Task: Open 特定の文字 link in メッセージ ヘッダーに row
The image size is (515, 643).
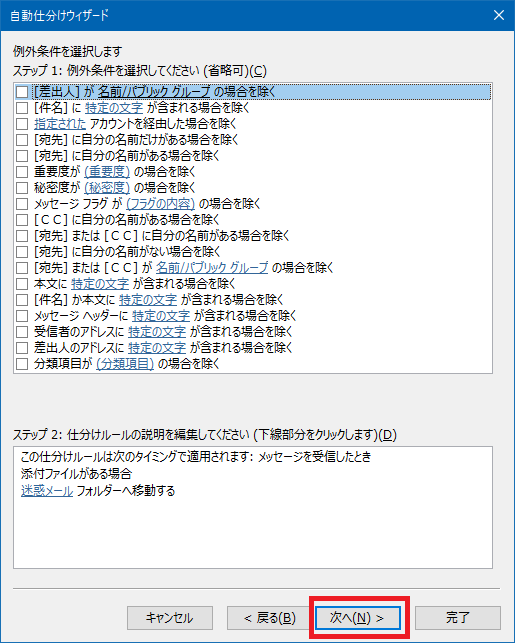Action: 161,316
